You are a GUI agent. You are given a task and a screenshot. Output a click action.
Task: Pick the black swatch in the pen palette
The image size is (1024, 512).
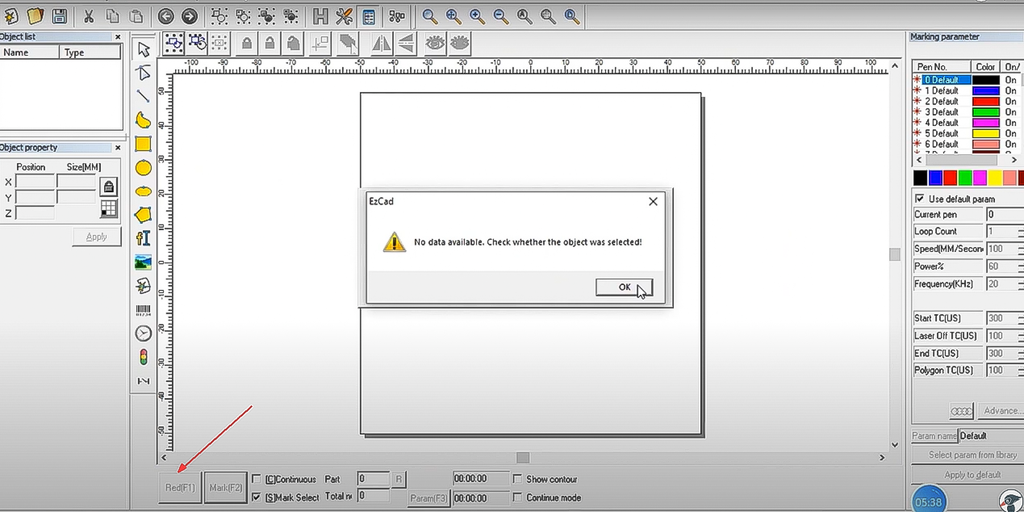[x=920, y=178]
